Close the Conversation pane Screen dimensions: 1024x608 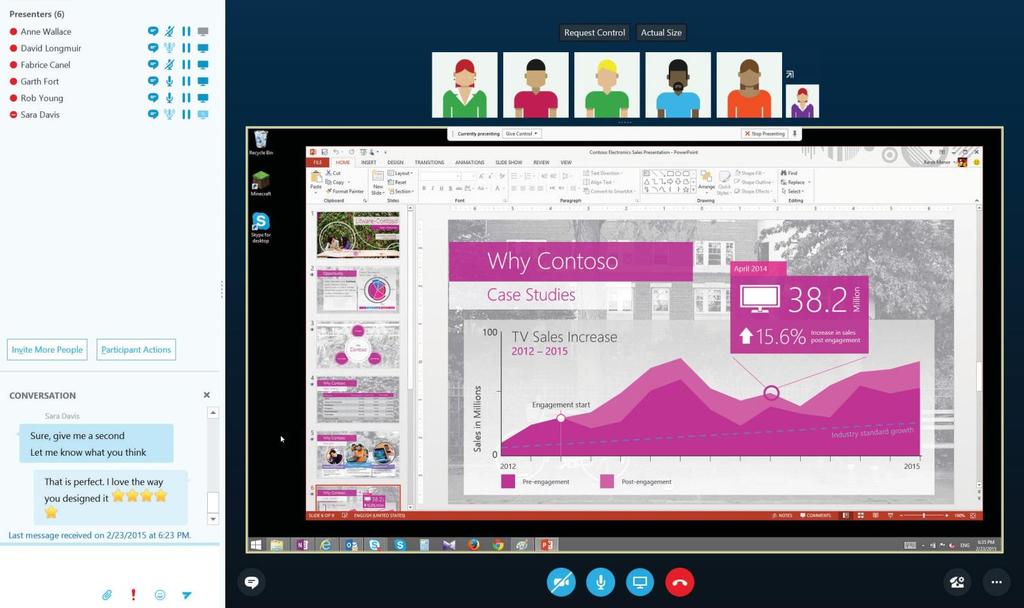tap(206, 395)
